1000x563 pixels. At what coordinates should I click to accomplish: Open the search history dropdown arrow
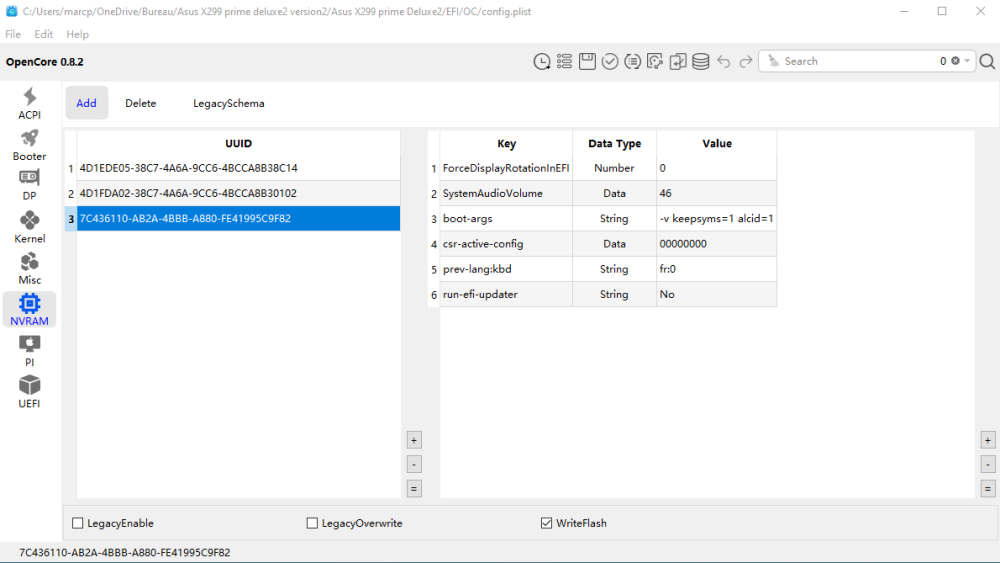point(967,61)
